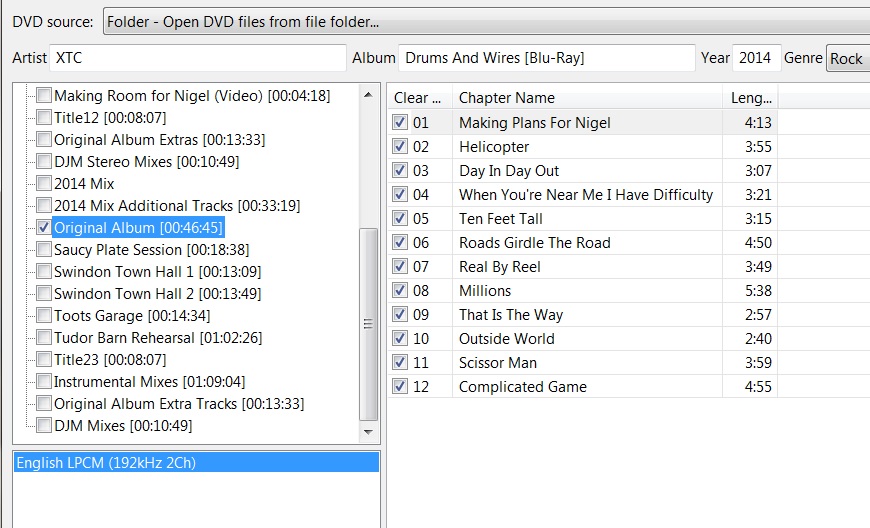Select chapter name When You're Near Me I Have Difficulty
The image size is (870, 528).
tap(586, 195)
